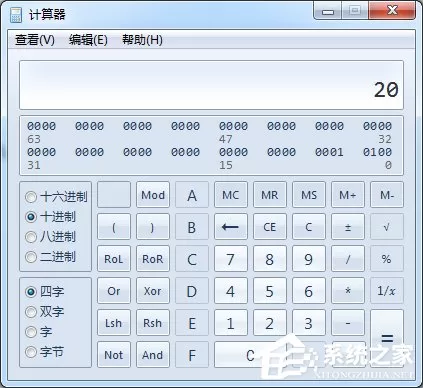Click the CE clear entry button
Viewport: 423px width, 388px height.
(x=270, y=227)
